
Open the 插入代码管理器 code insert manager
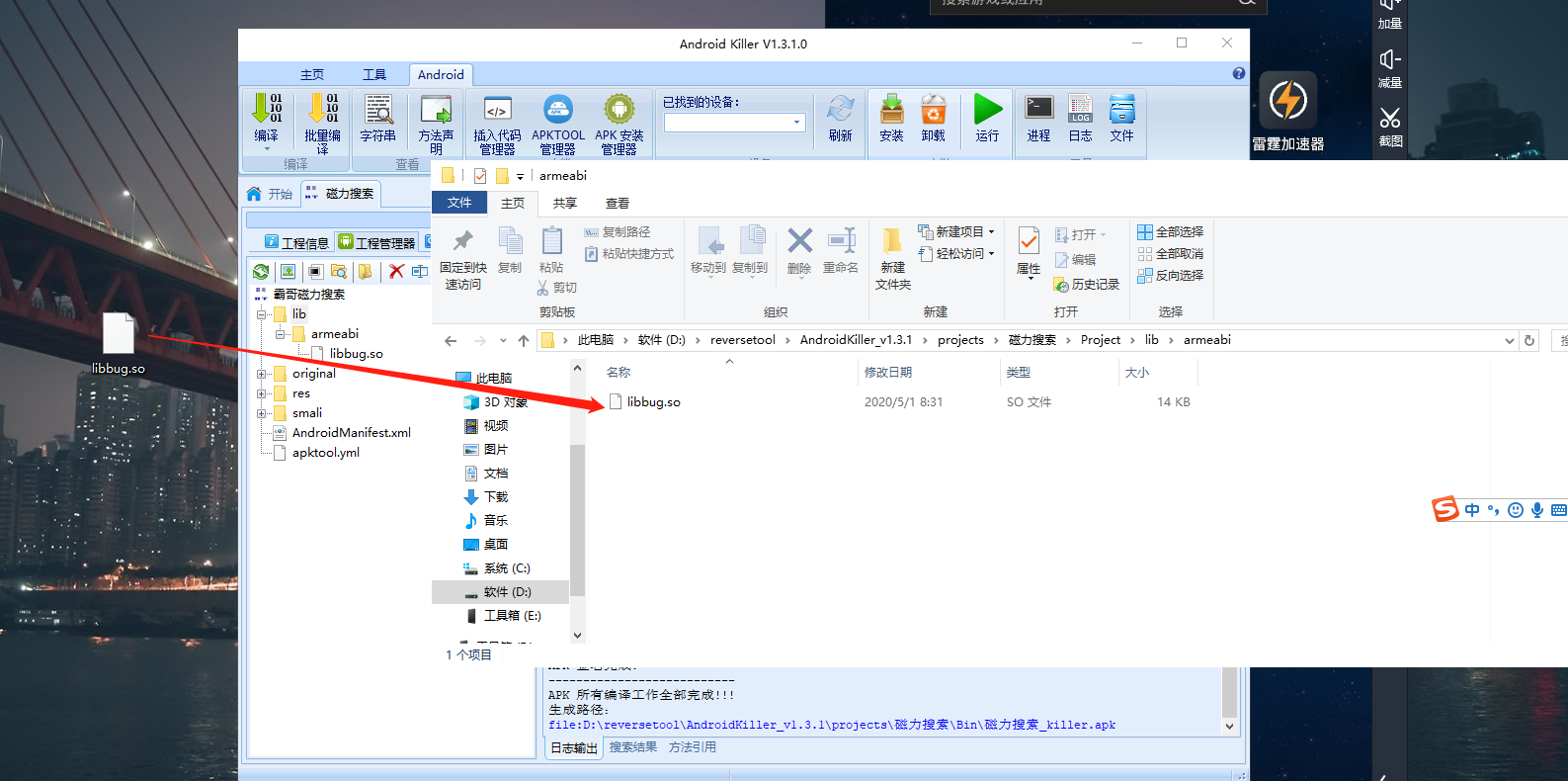click(x=497, y=111)
